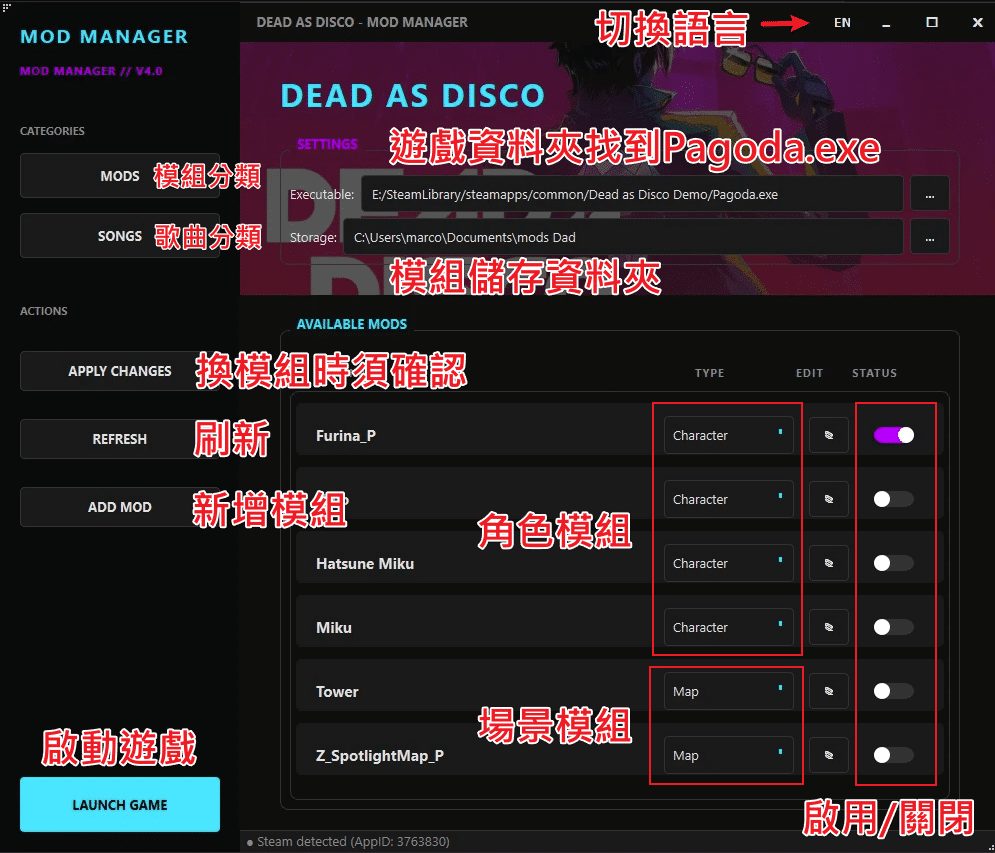Click the REFRESH button
Image resolution: width=995 pixels, height=853 pixels.
click(120, 439)
